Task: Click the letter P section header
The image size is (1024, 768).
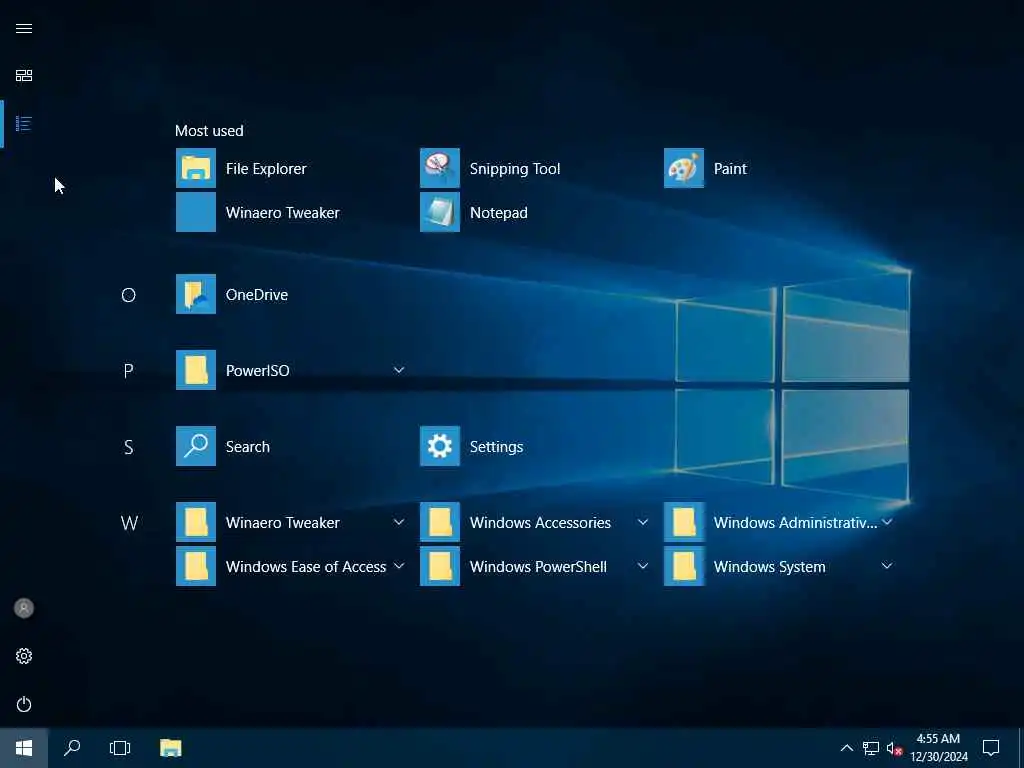Action: click(129, 371)
